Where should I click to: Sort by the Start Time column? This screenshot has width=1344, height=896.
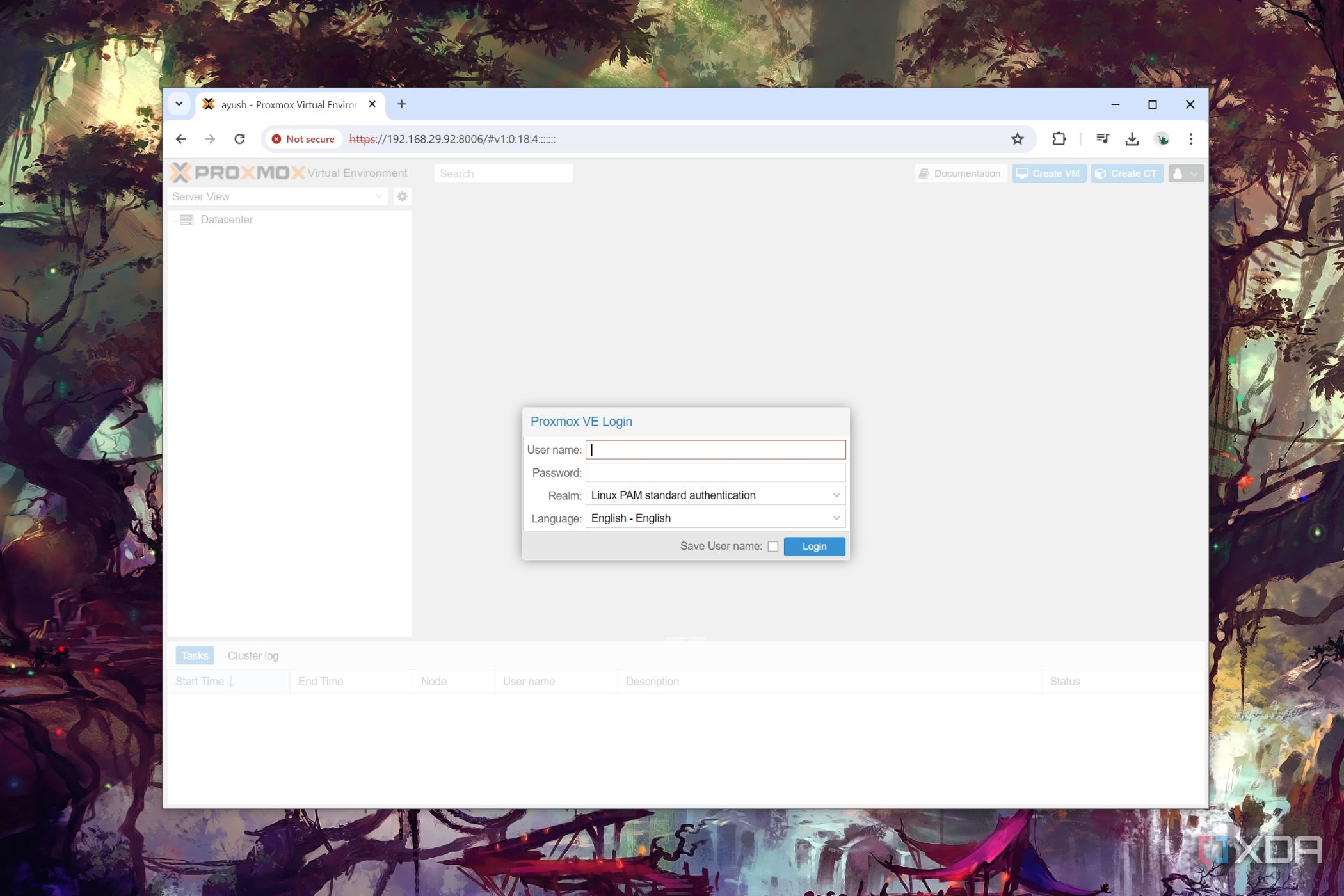click(229, 682)
